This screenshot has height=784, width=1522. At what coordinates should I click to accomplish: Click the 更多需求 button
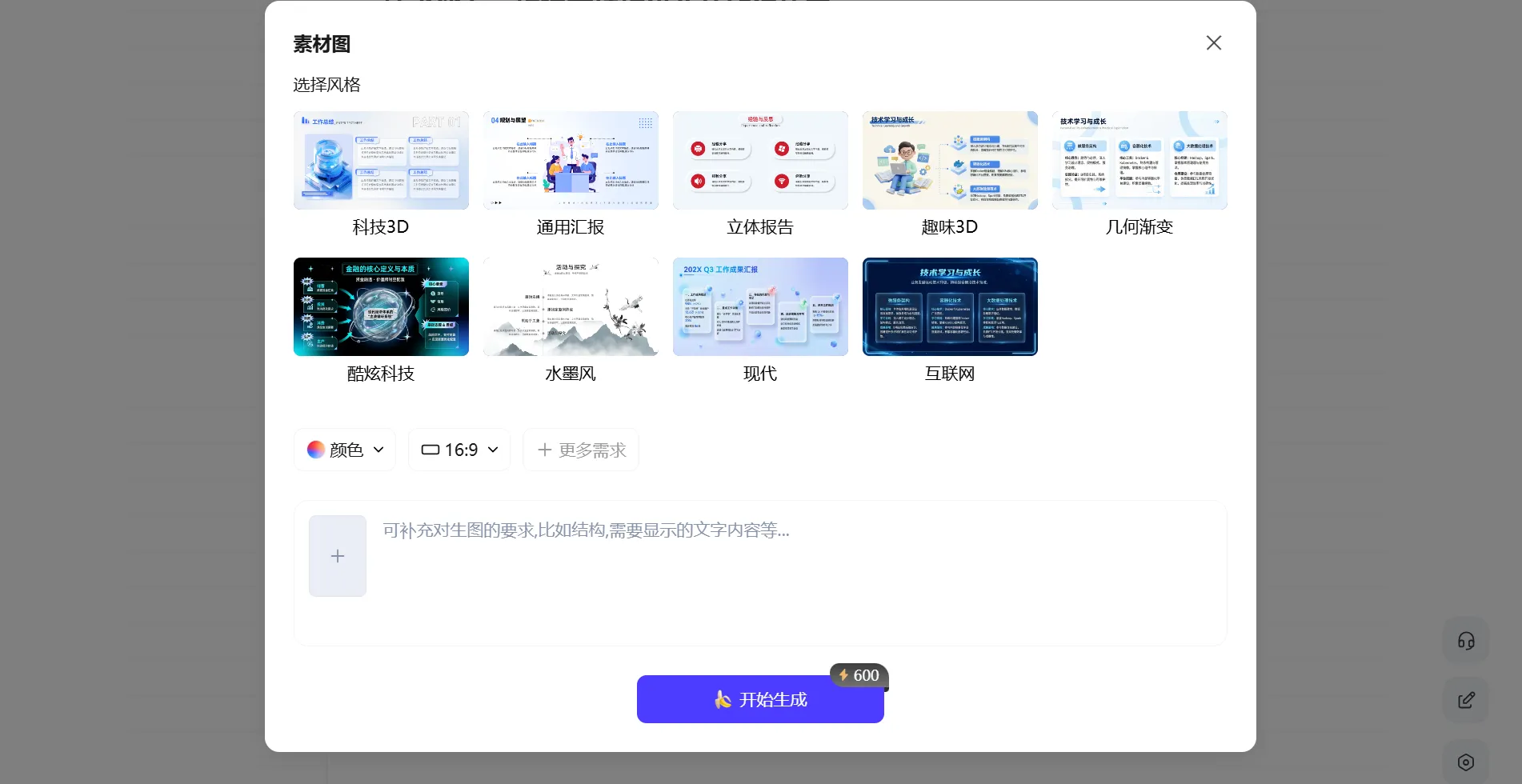tap(581, 450)
